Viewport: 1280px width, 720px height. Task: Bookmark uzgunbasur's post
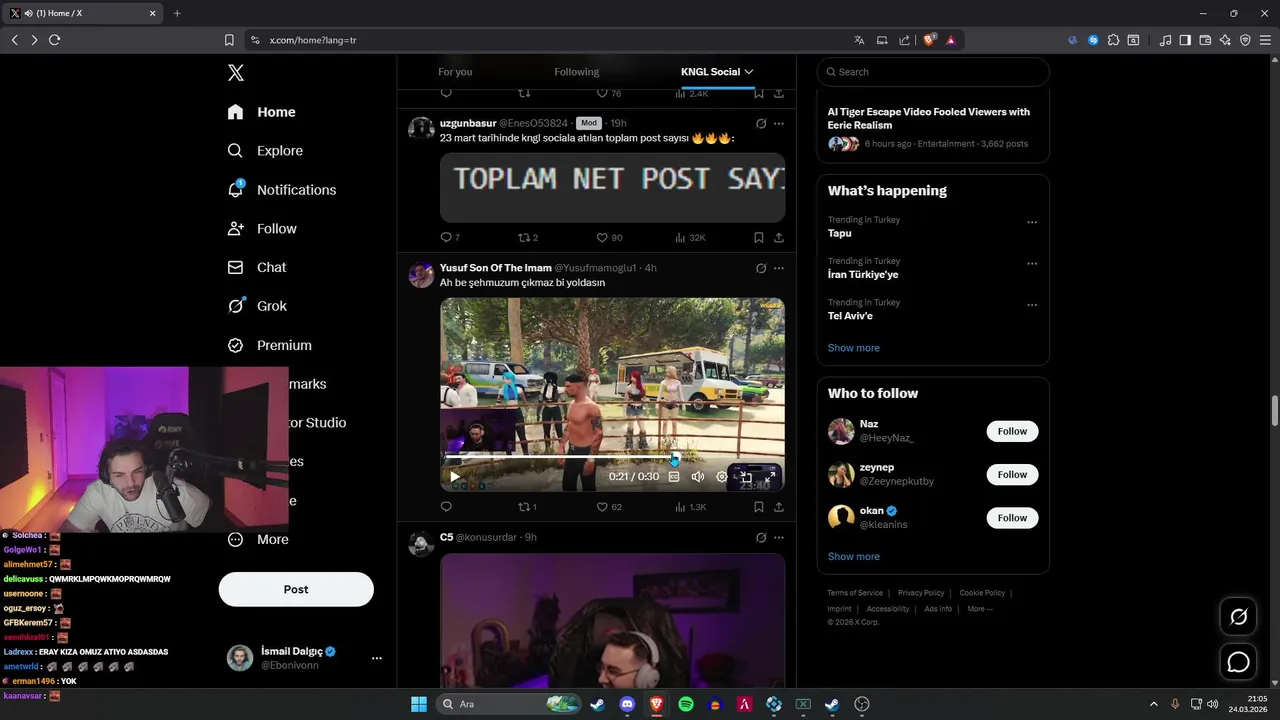tap(759, 238)
